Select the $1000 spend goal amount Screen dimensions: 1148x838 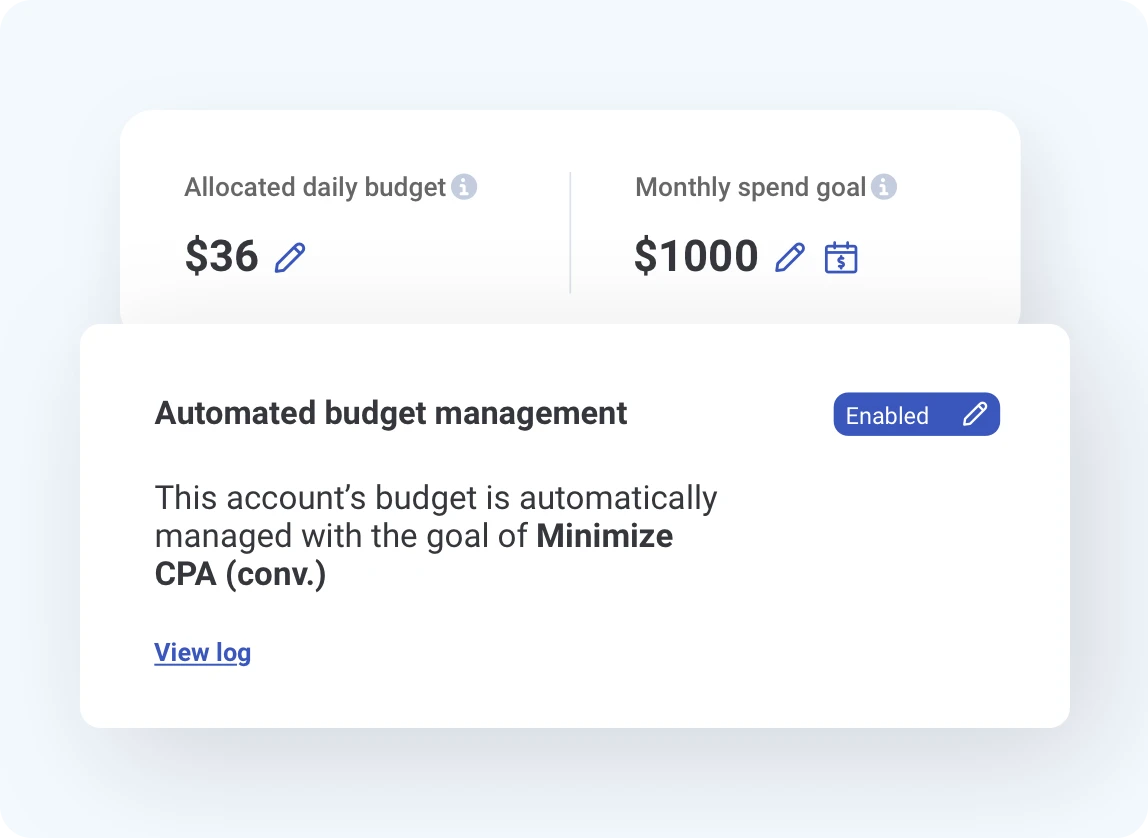696,256
